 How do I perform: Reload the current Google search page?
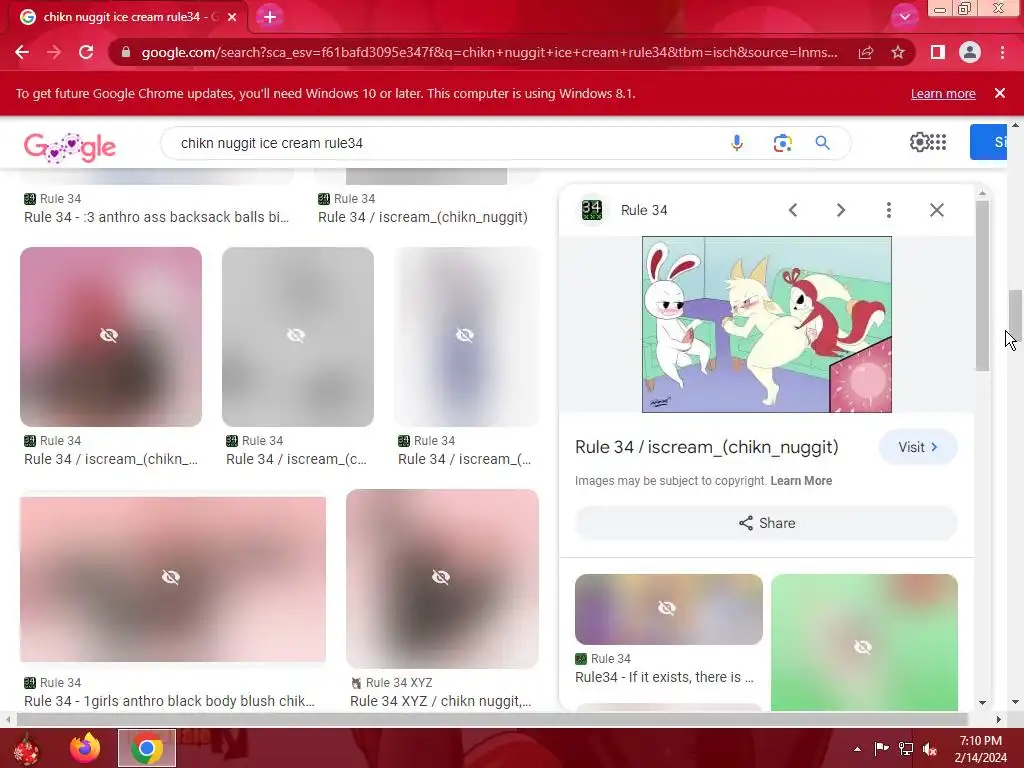tap(86, 52)
